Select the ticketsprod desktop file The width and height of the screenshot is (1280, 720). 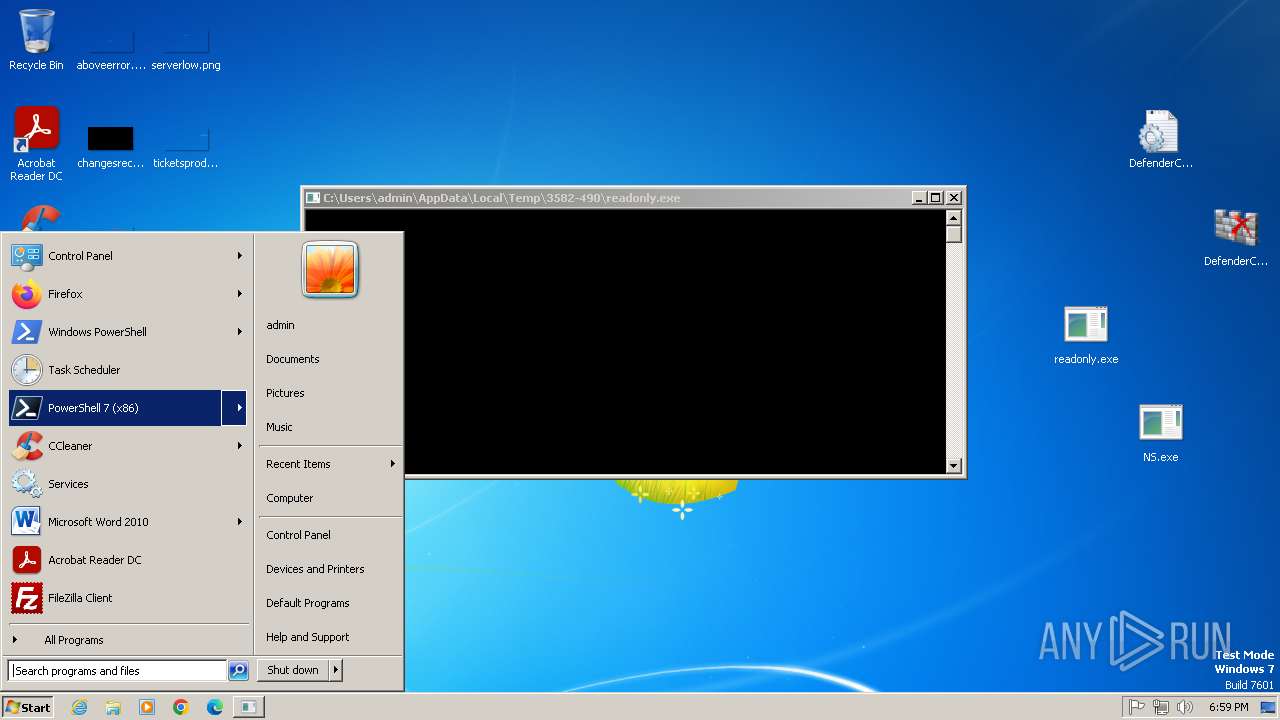click(x=186, y=146)
